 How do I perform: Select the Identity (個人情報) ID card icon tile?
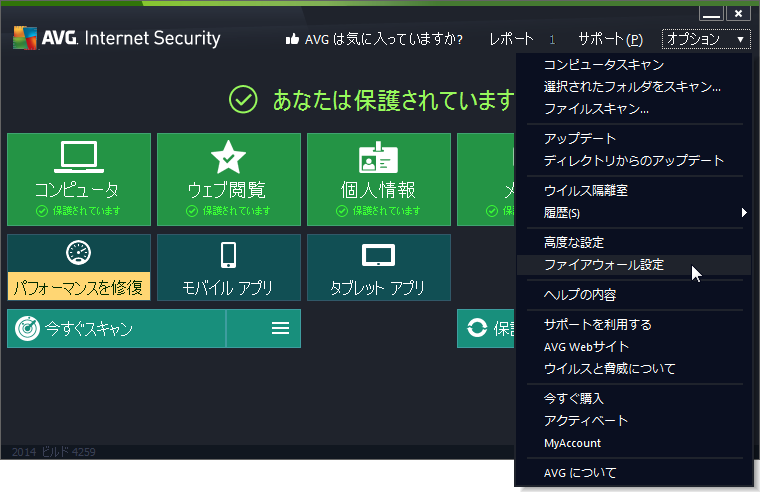378,158
